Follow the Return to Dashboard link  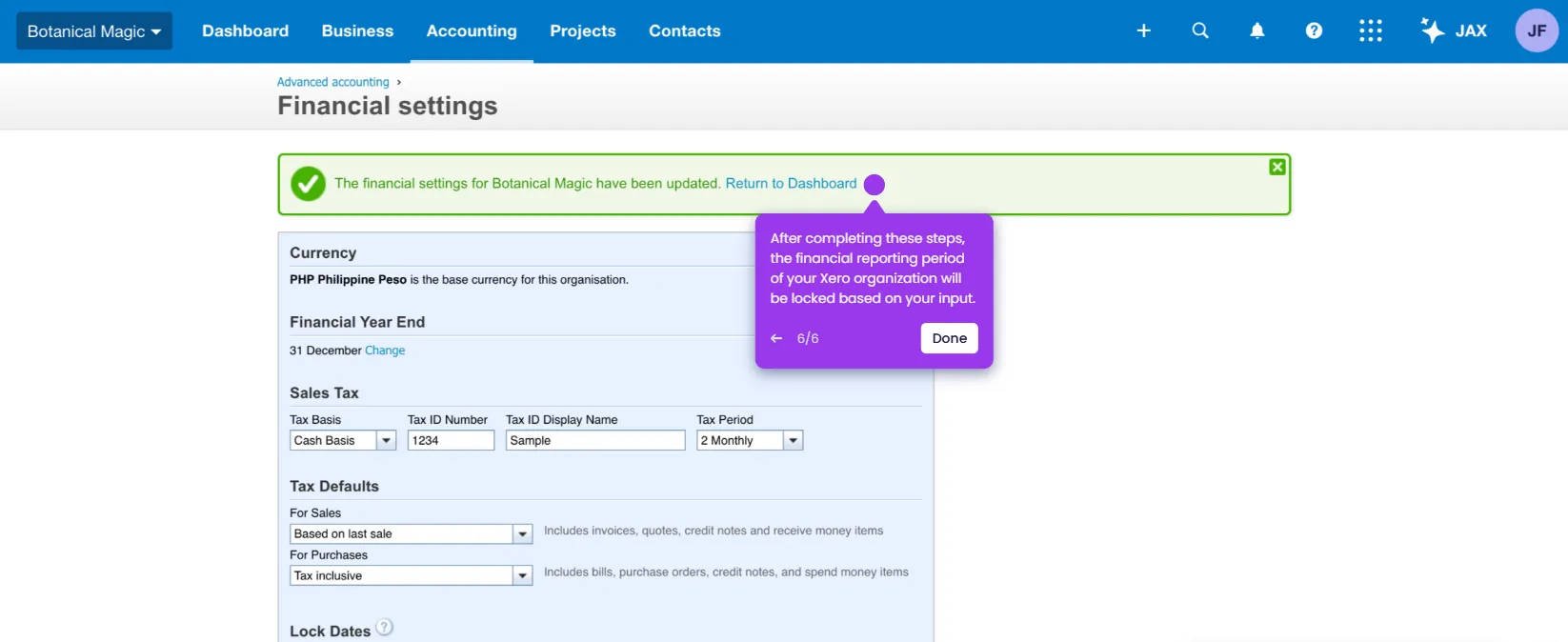point(791,184)
